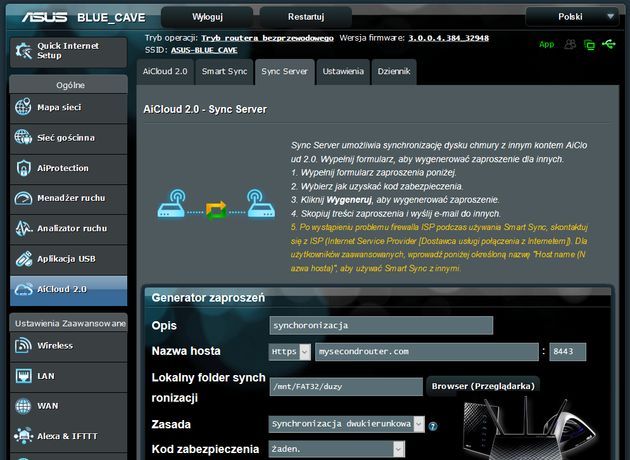Click the users status icon in header

pos(570,44)
